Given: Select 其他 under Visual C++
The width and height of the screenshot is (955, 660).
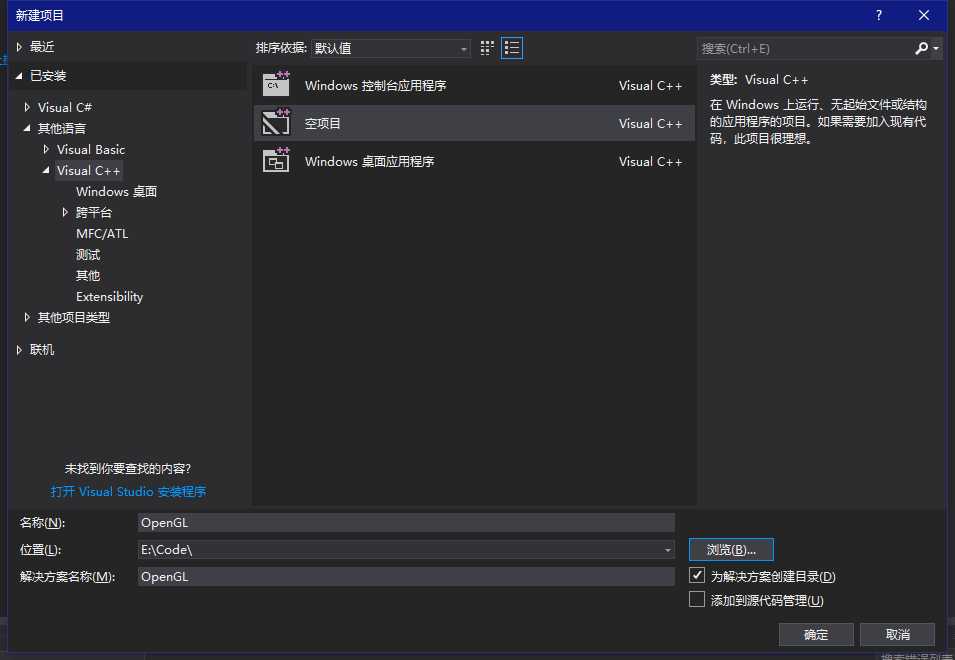Looking at the screenshot, I should [88, 275].
